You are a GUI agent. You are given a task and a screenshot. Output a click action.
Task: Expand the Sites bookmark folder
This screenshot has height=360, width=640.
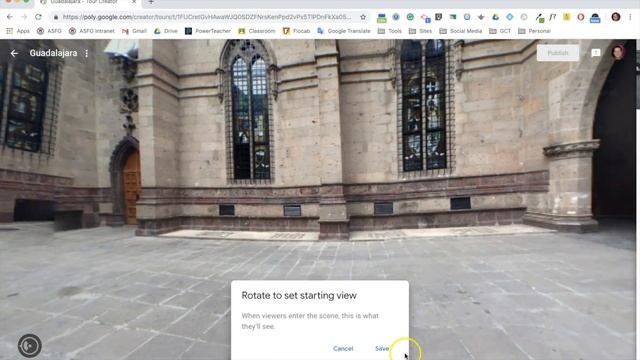click(x=420, y=31)
